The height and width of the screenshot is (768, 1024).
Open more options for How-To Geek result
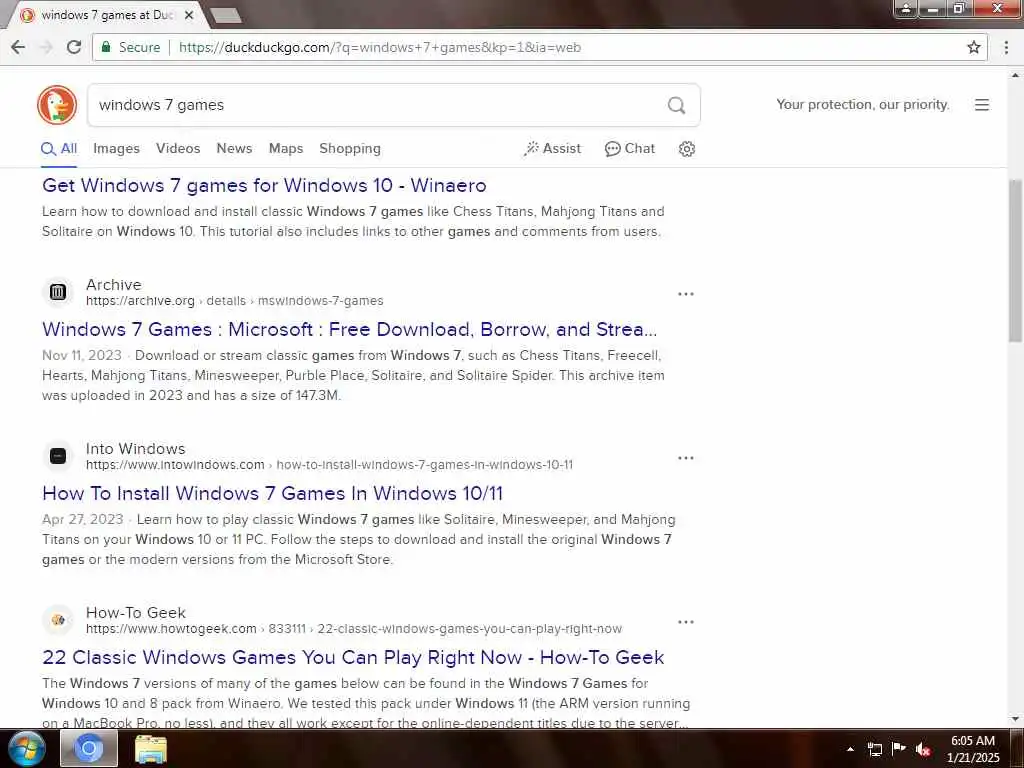point(686,622)
